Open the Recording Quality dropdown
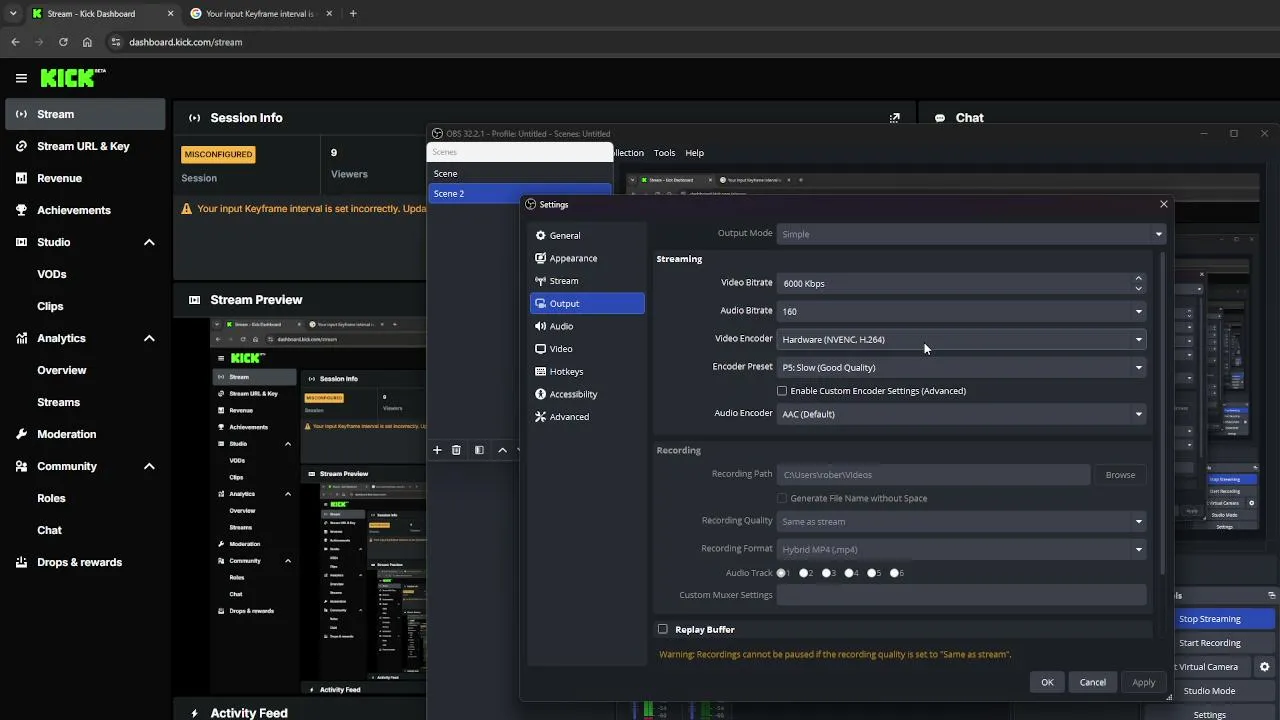The image size is (1280, 720). [x=961, y=521]
